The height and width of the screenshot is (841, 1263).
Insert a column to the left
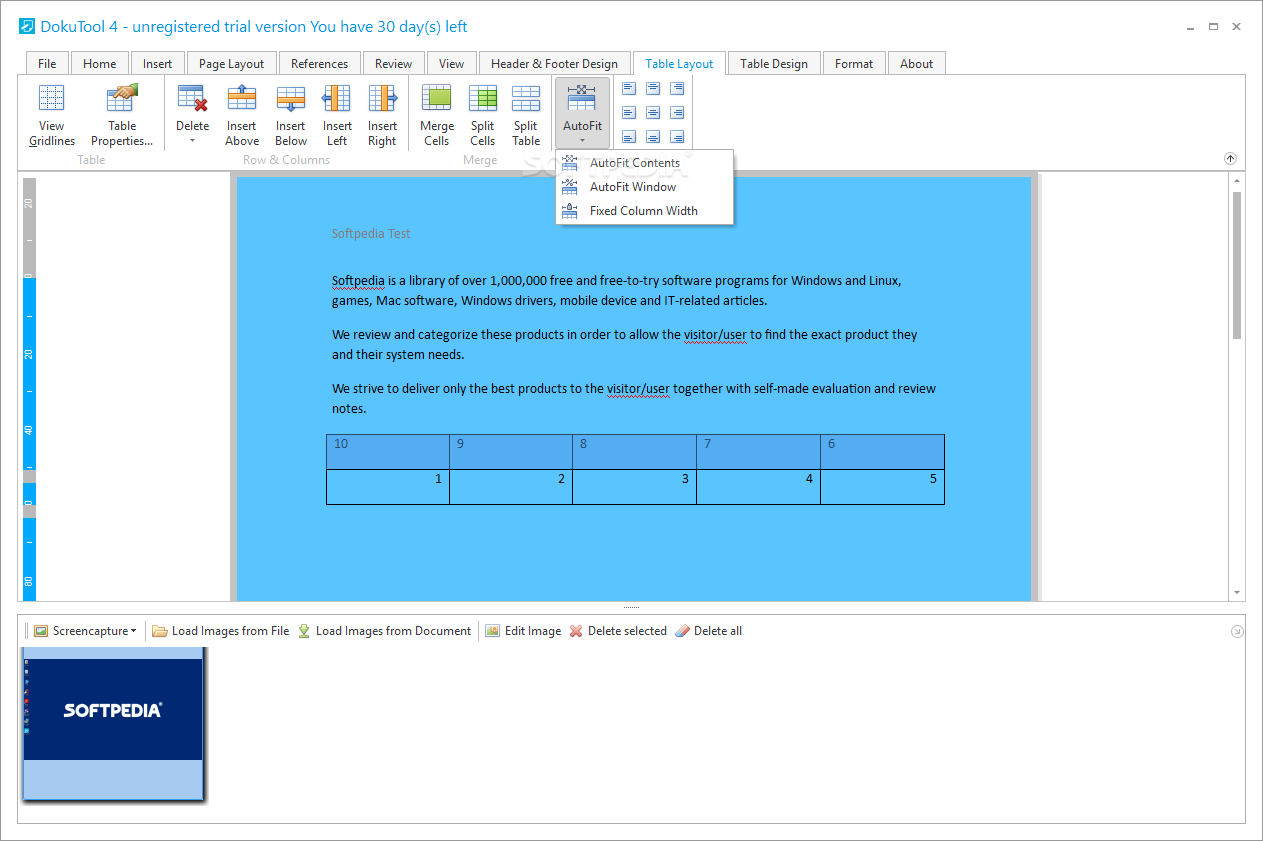coord(337,115)
